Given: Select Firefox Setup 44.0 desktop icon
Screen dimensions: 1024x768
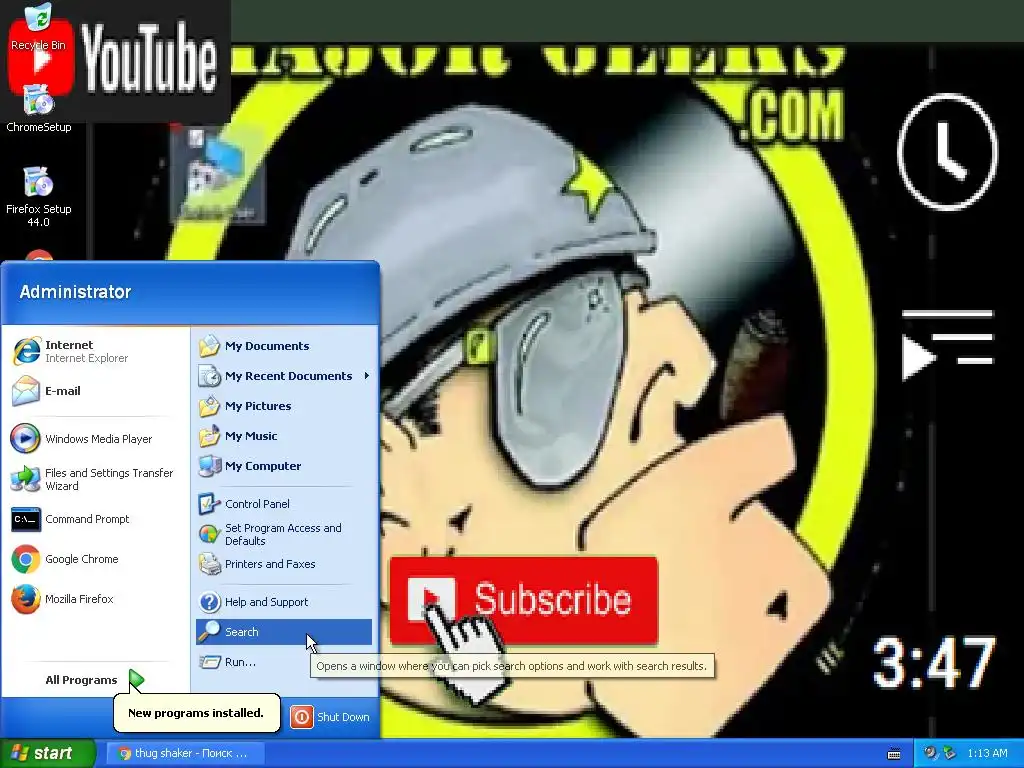Looking at the screenshot, I should [39, 196].
